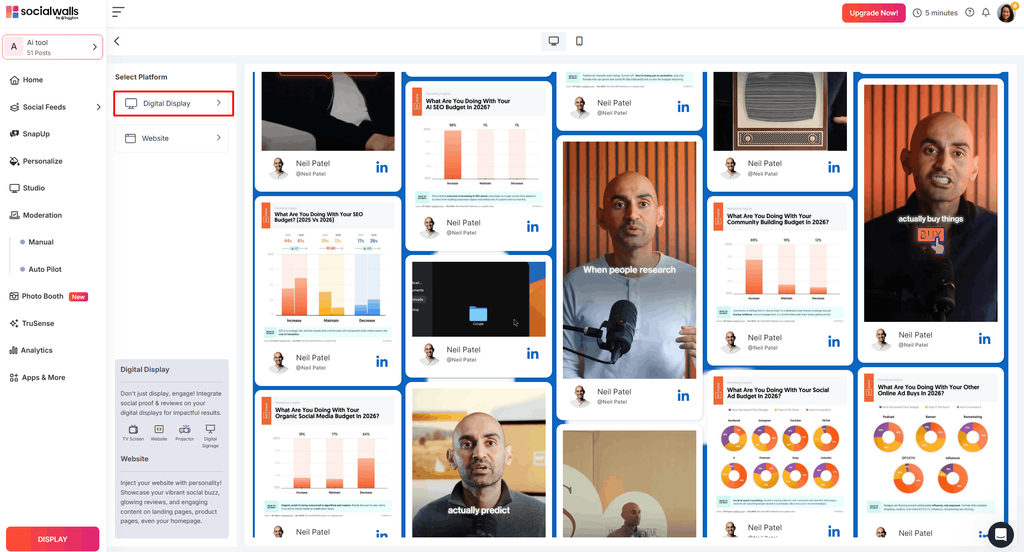Image resolution: width=1024 pixels, height=552 pixels.
Task: Open the user profile avatar
Action: click(1006, 12)
